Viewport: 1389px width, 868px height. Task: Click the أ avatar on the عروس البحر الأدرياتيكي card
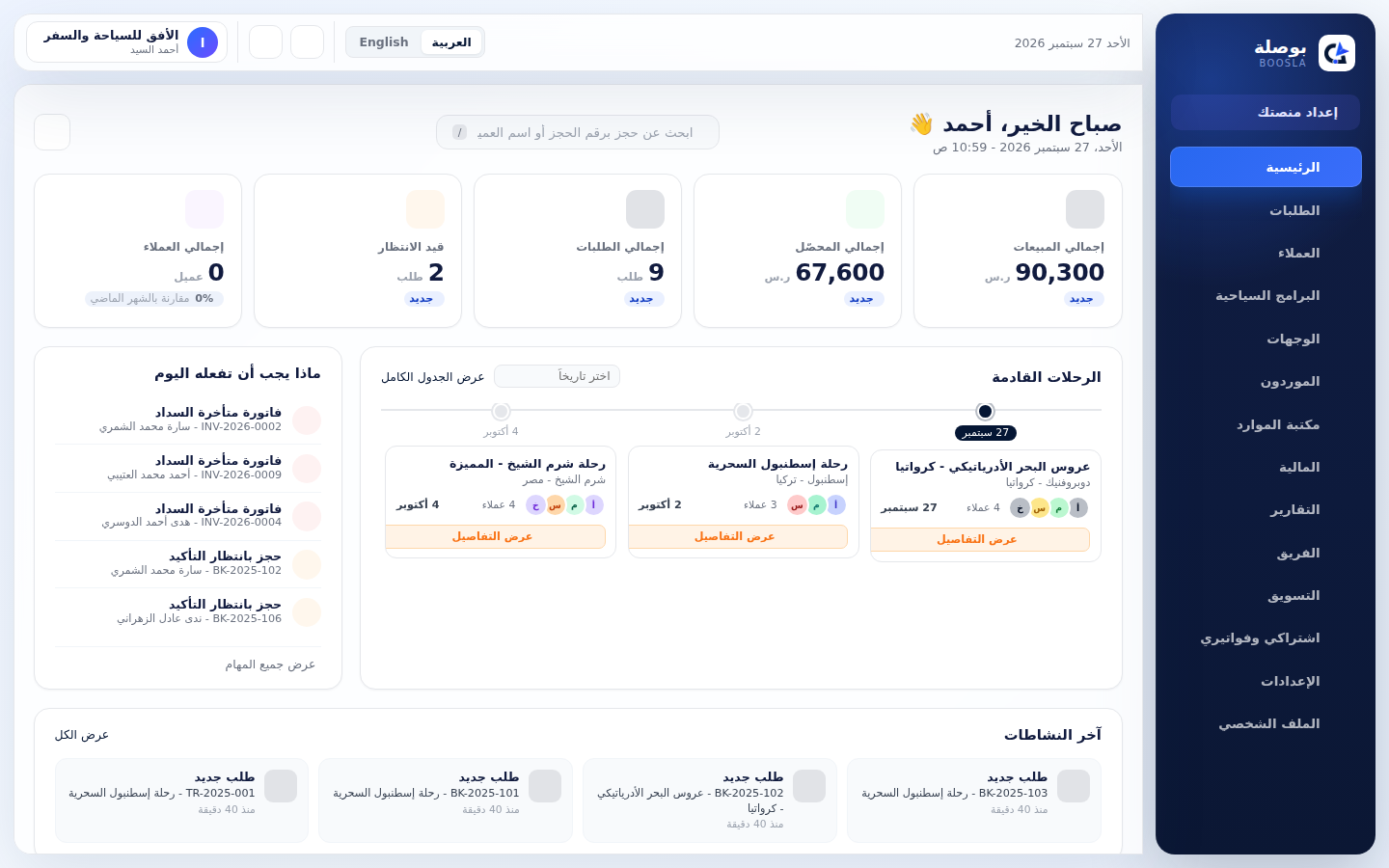pyautogui.click(x=1078, y=507)
